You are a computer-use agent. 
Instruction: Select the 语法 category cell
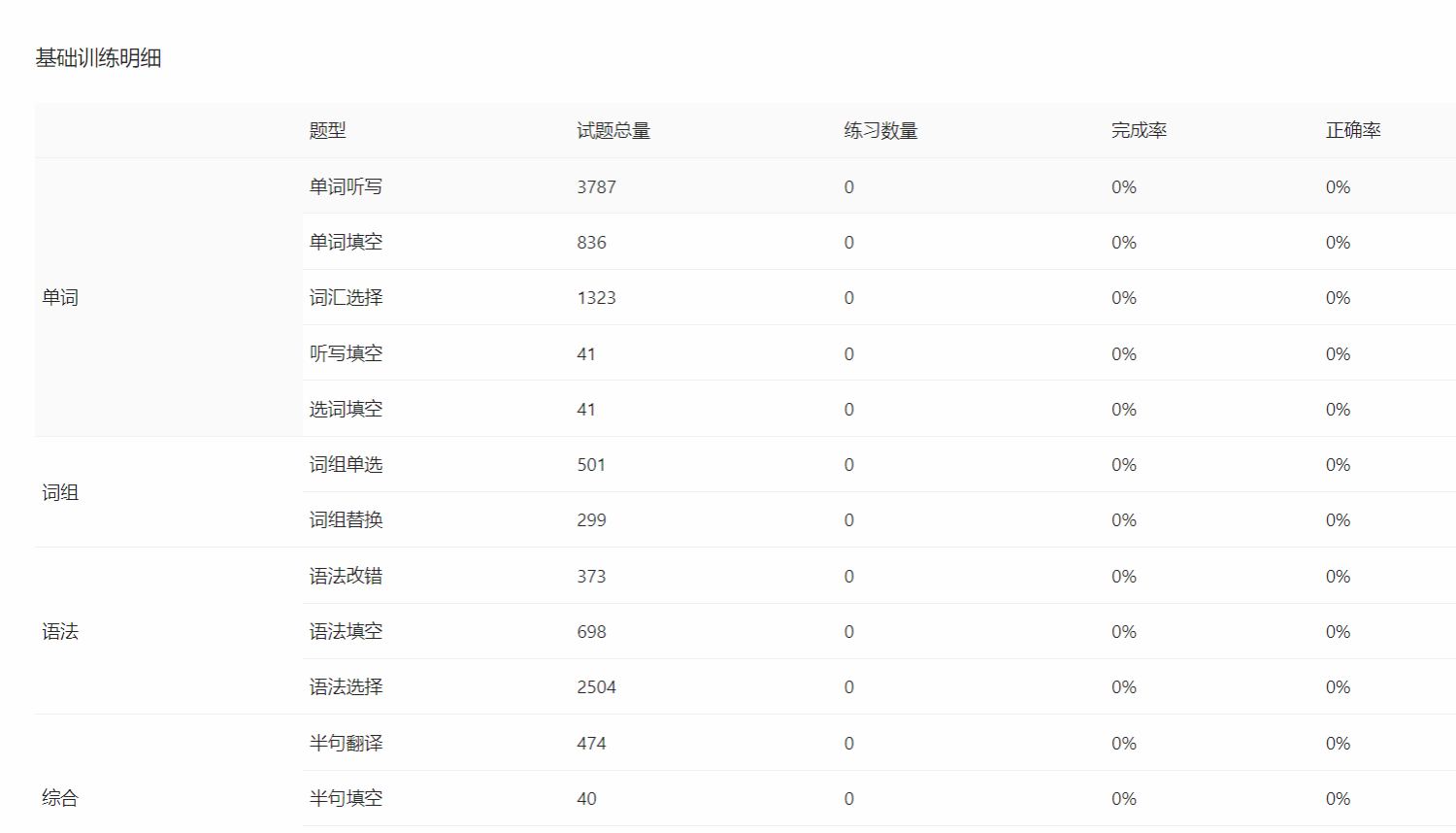click(x=60, y=631)
